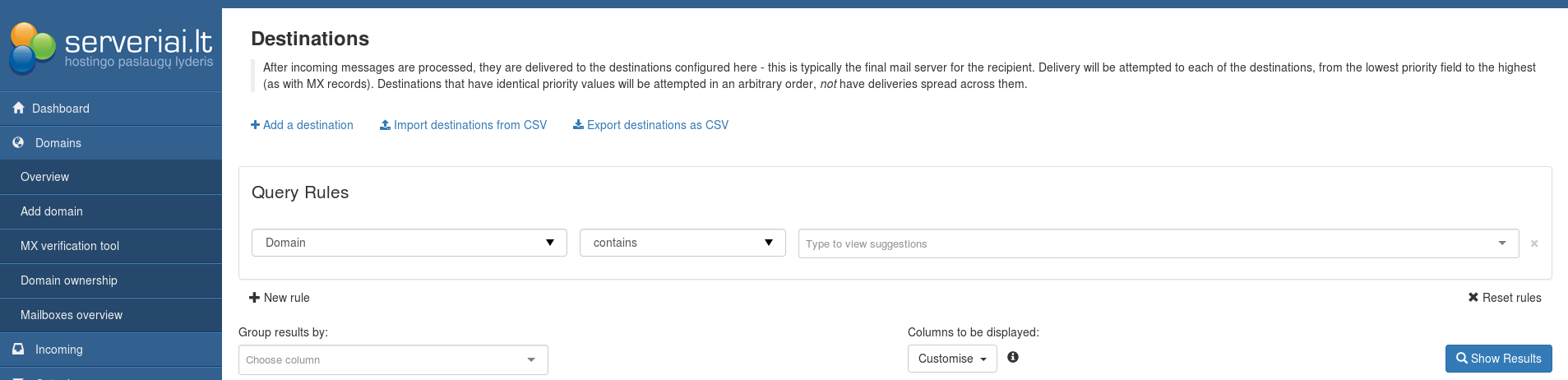Click the Incoming inbox icon
The width and height of the screenshot is (1568, 380).
tap(18, 349)
